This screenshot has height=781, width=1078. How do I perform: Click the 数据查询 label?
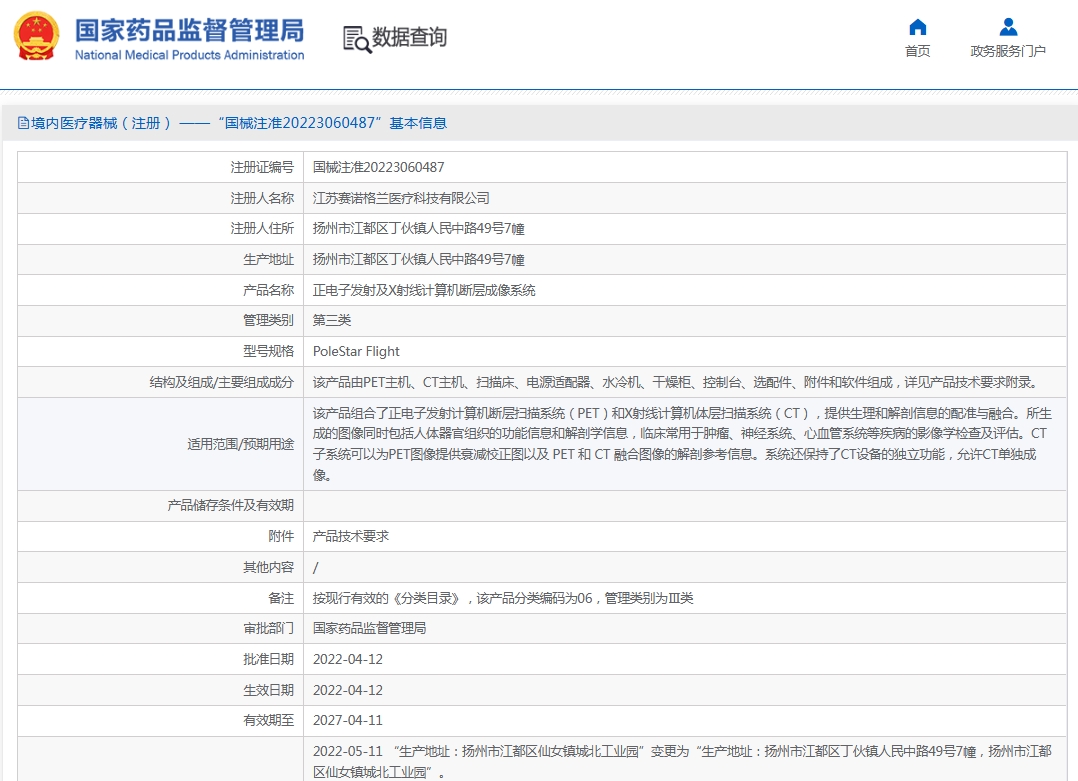click(409, 37)
